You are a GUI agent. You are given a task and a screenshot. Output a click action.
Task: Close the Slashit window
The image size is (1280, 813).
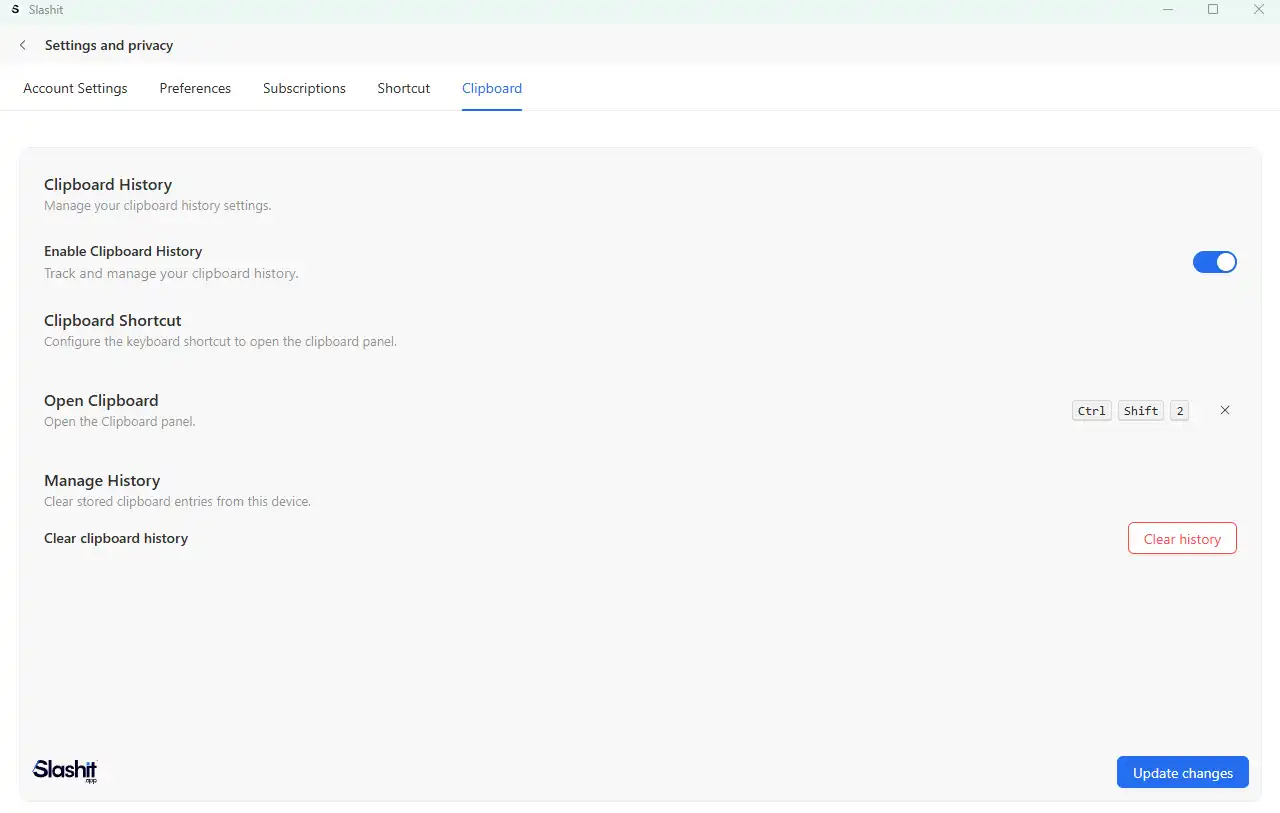pos(1258,9)
